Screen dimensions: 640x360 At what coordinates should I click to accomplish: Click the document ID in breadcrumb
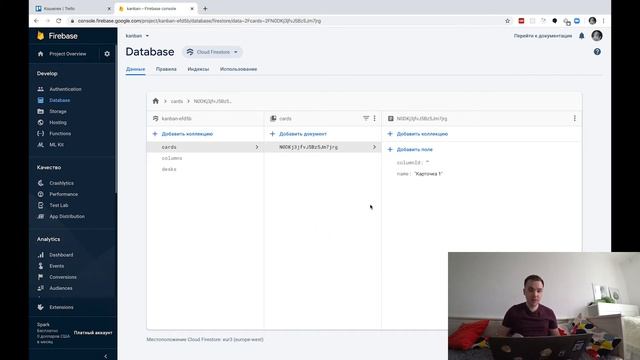coord(212,101)
